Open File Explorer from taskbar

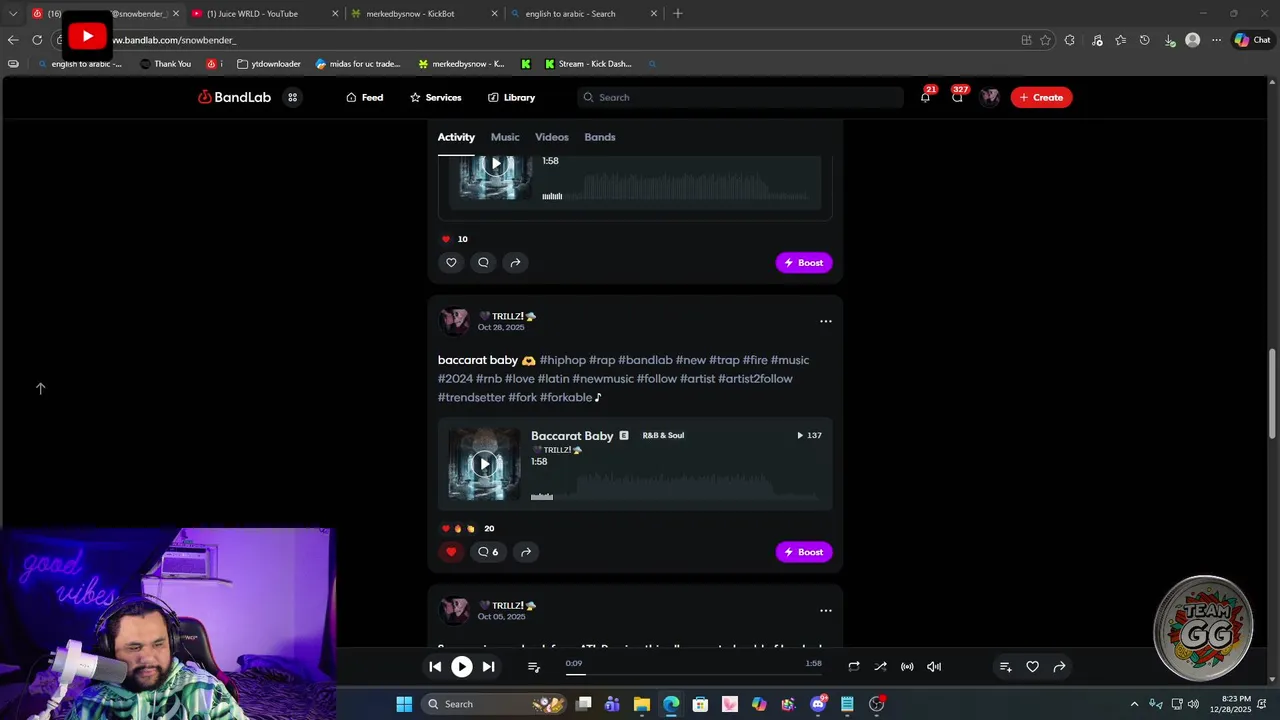pyautogui.click(x=641, y=704)
